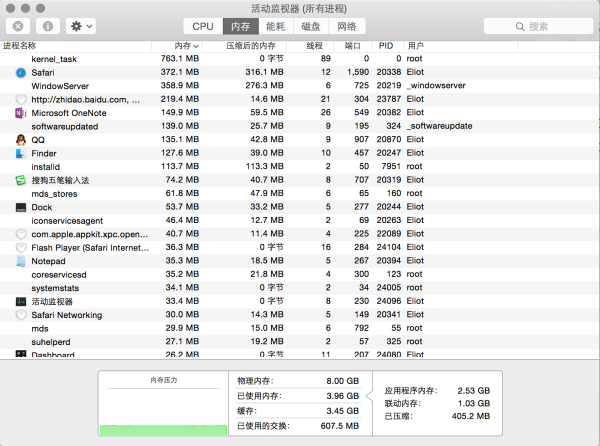600x446 pixels.
Task: Click the Safari Networking shield icon
Action: coord(21,315)
